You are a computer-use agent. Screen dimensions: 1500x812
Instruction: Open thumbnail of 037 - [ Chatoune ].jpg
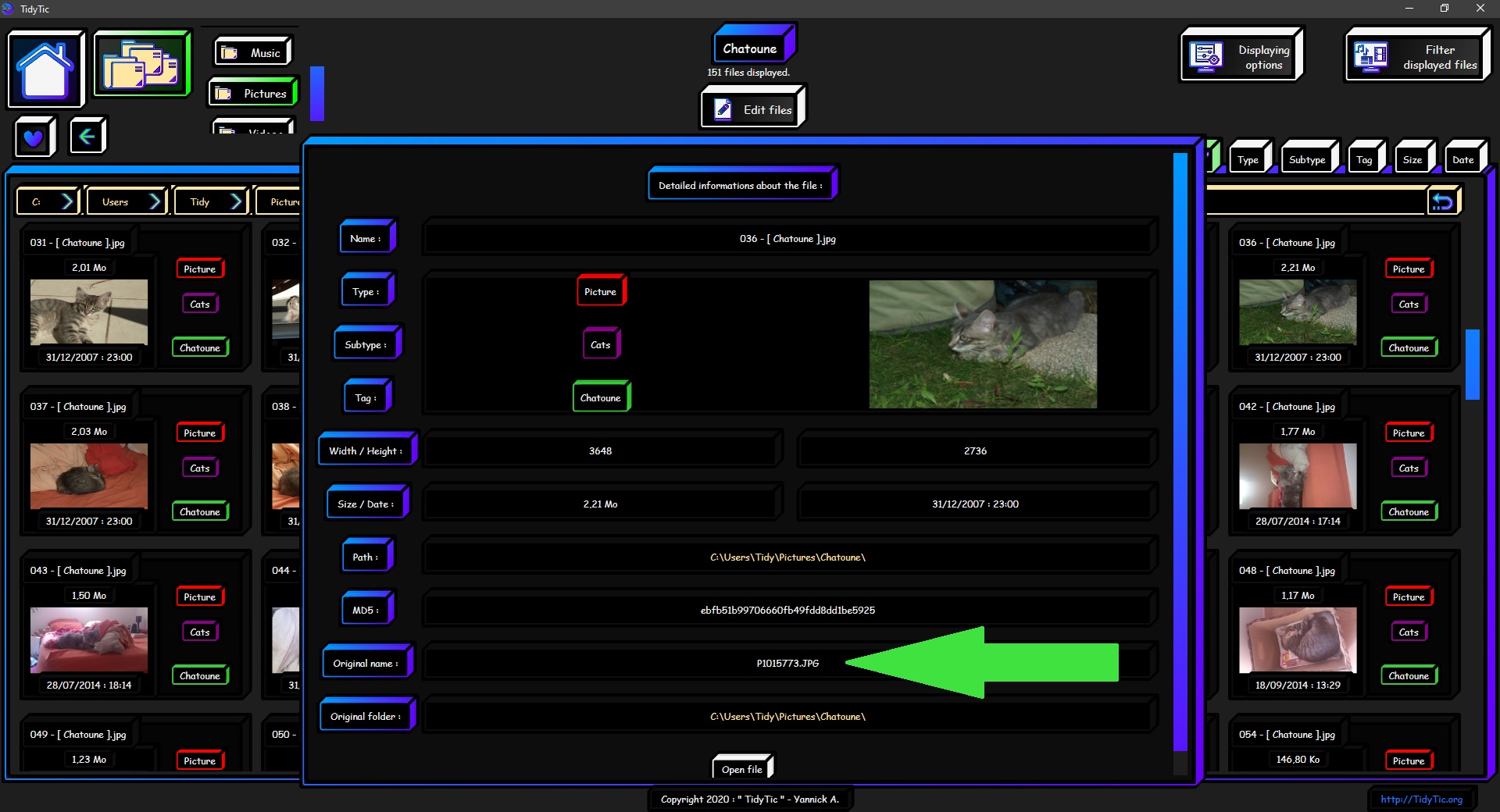[x=89, y=475]
